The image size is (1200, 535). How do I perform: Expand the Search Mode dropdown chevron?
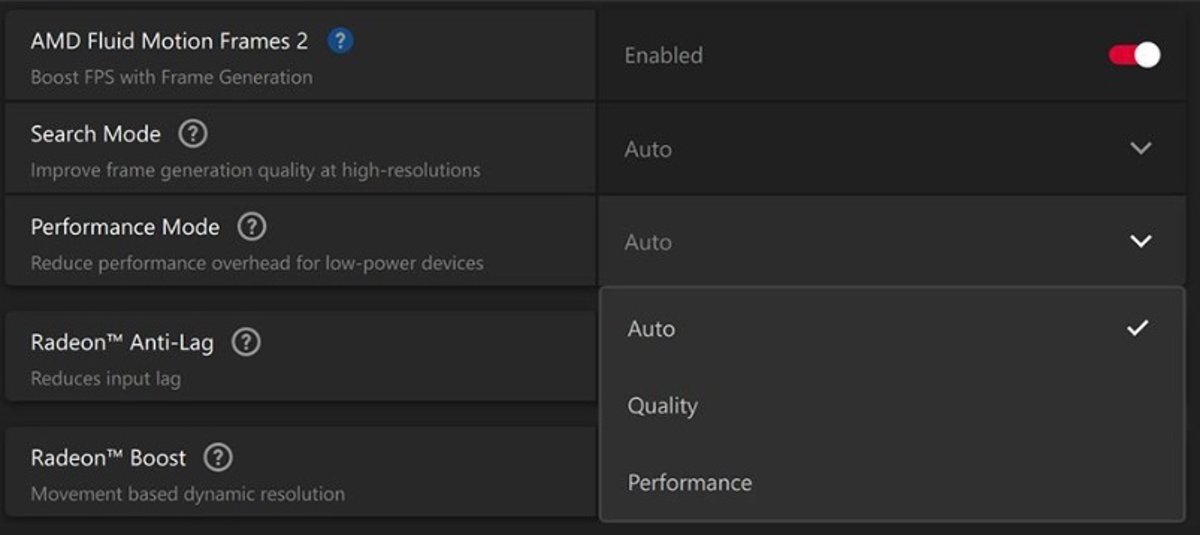tap(1140, 149)
